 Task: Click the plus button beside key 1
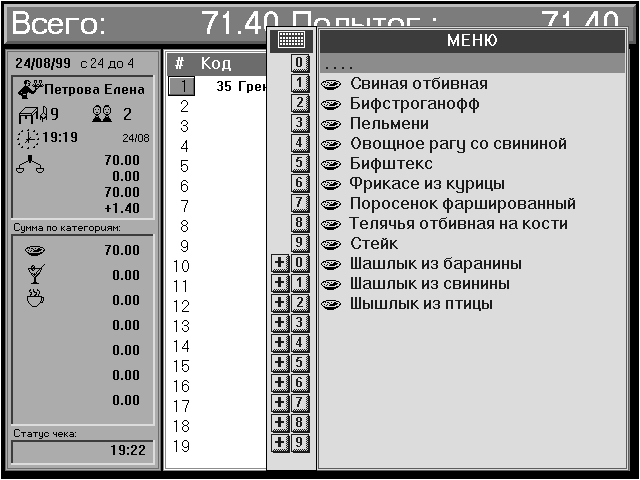pos(280,283)
